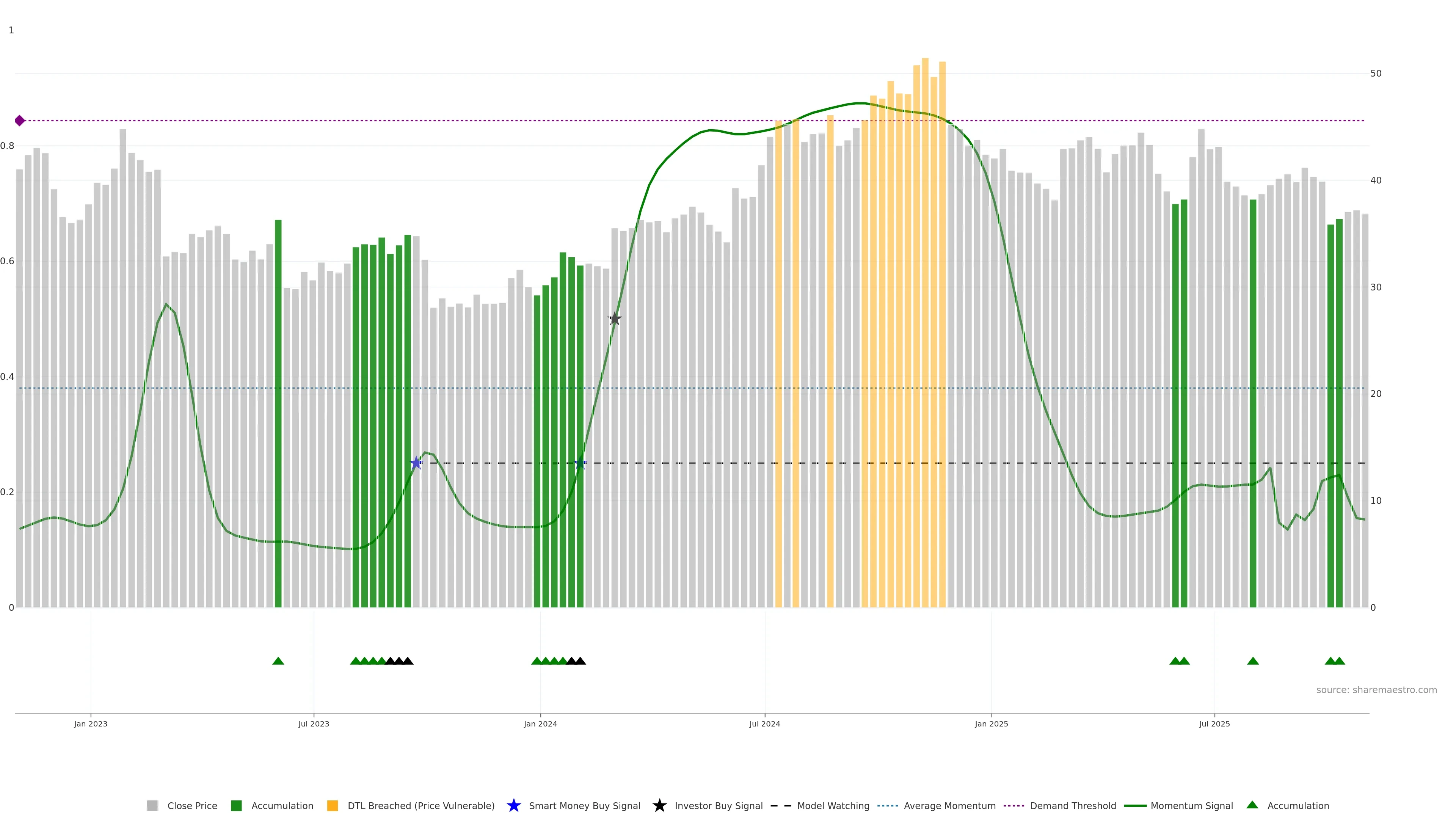Click the blue Smart Money star near Jan 2024
The width and height of the screenshot is (1456, 819).
pos(580,463)
